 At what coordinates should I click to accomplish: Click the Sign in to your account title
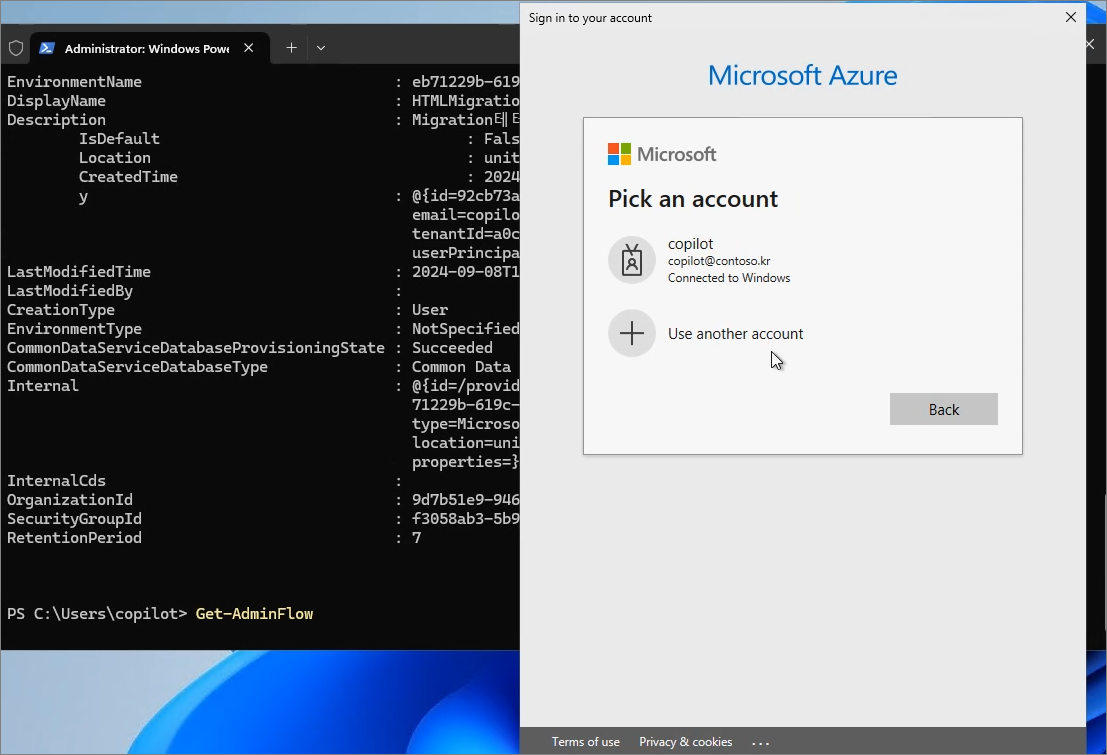pos(590,18)
